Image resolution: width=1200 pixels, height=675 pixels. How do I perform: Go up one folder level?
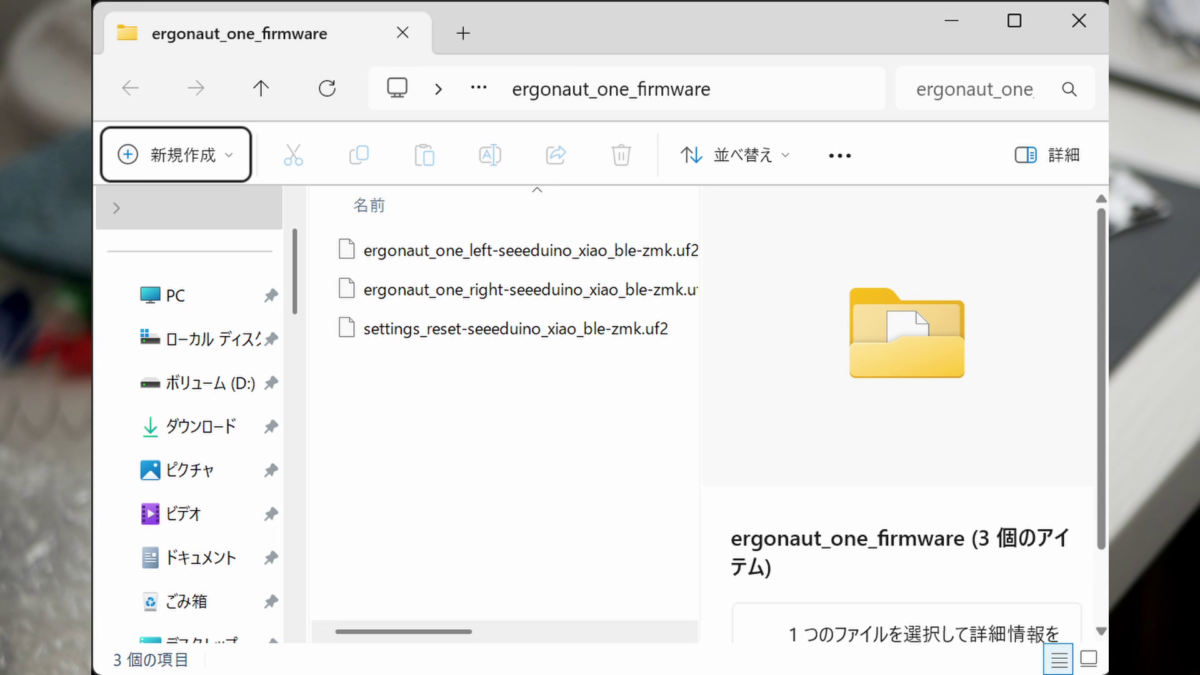(261, 88)
